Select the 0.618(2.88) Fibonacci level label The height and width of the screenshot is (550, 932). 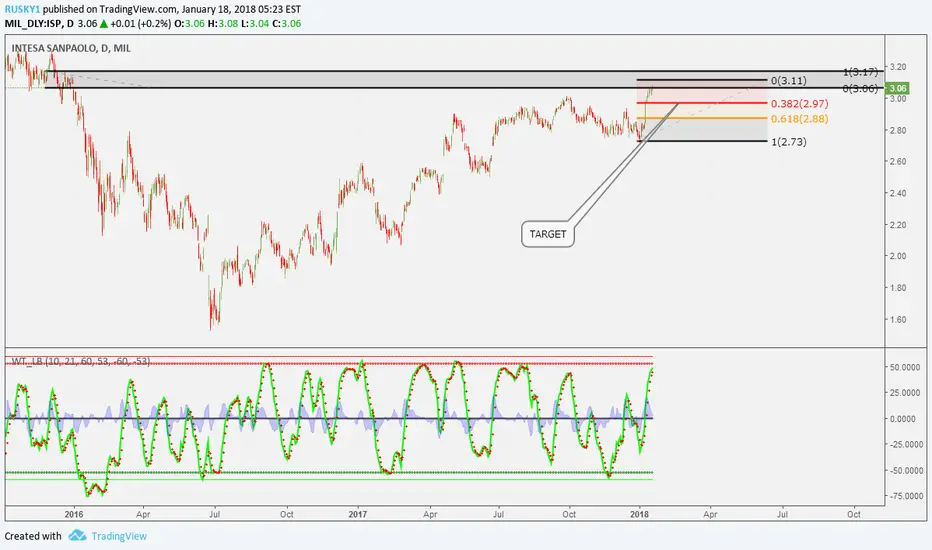(x=799, y=119)
